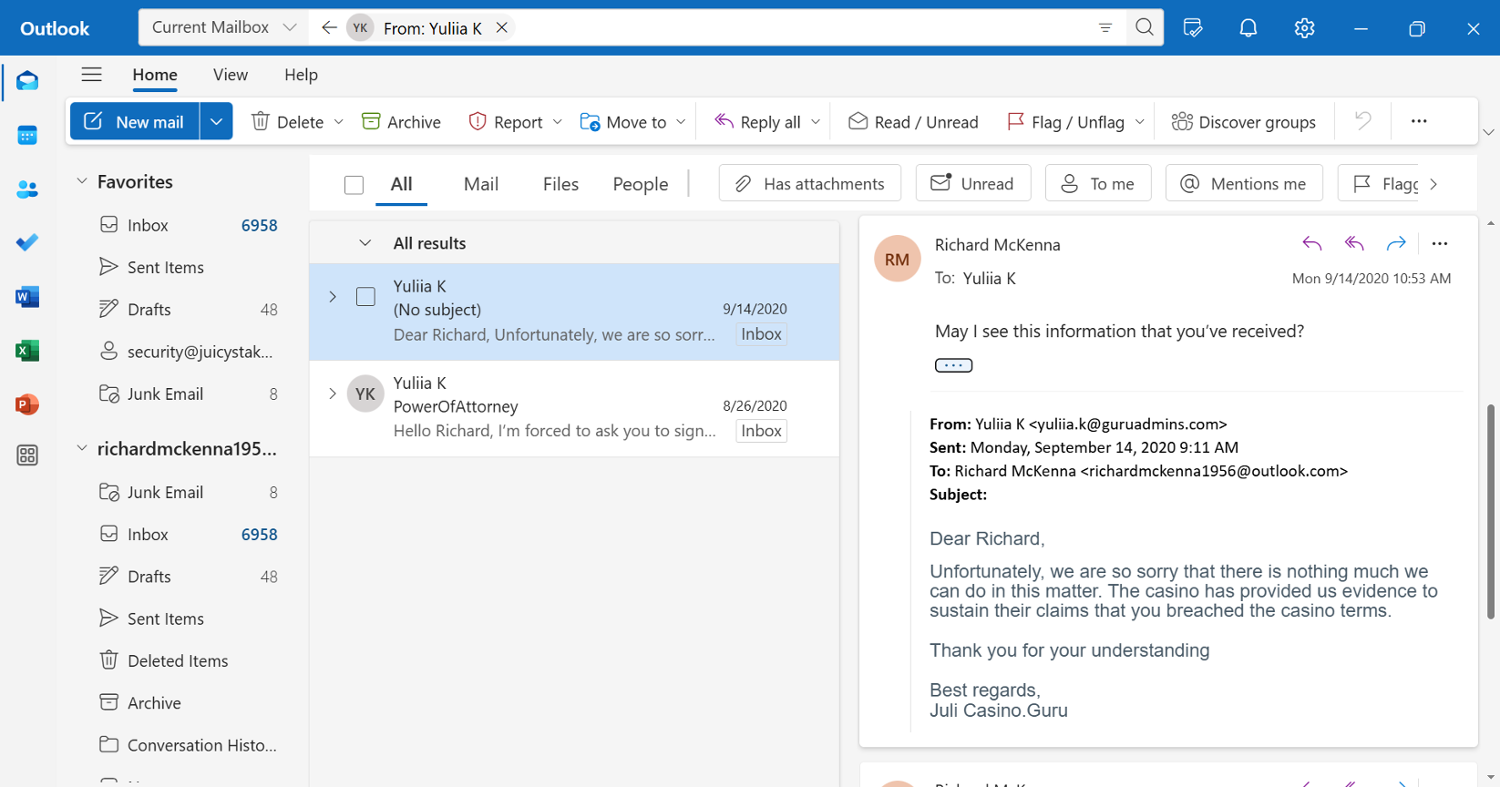Viewport: 1500px width, 787px height.
Task: Tick the checkbox on the (No subject) email
Action: click(x=366, y=297)
